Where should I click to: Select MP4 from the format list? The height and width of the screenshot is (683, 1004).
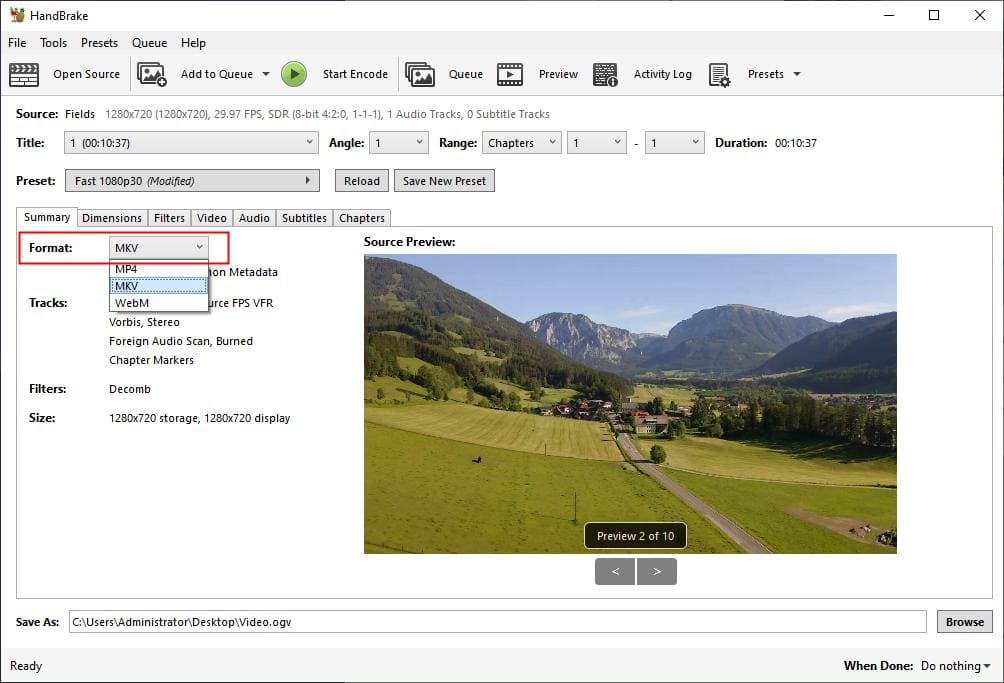tap(159, 269)
